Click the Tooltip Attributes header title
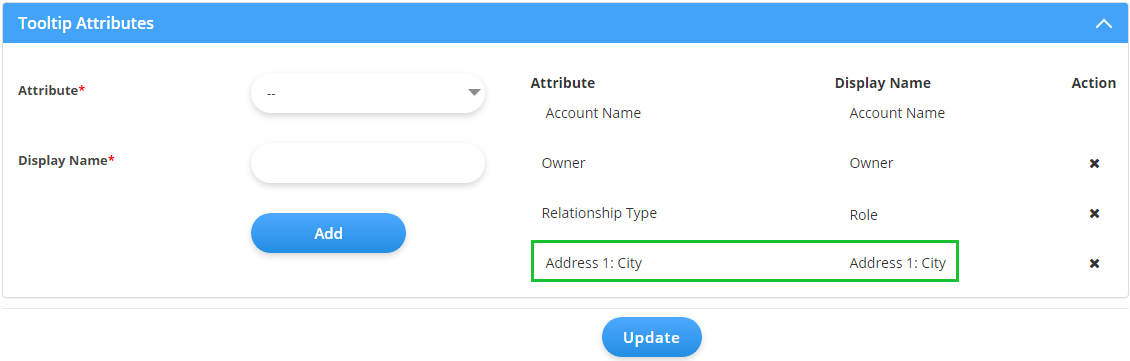The image size is (1130, 361). pos(86,23)
